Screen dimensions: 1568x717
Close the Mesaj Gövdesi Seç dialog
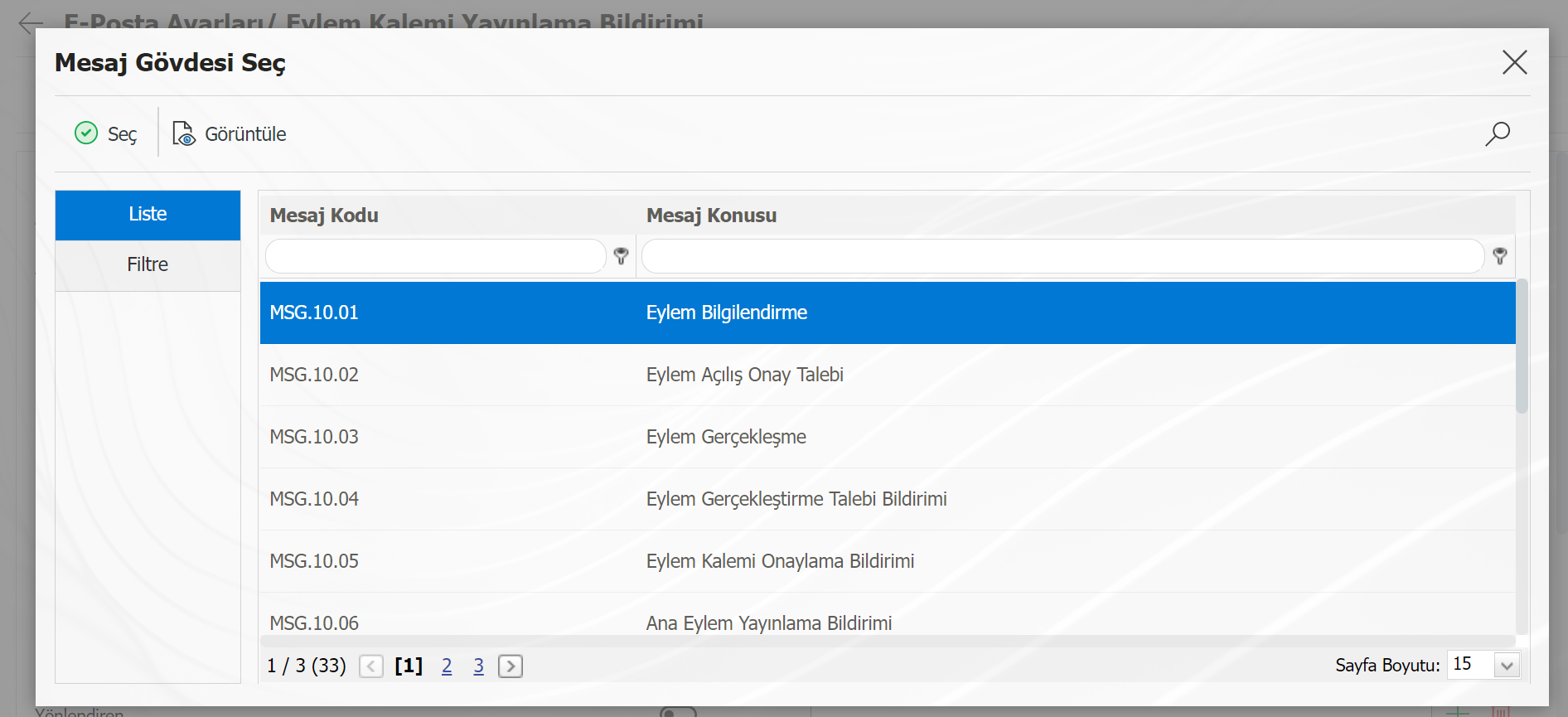pyautogui.click(x=1514, y=62)
